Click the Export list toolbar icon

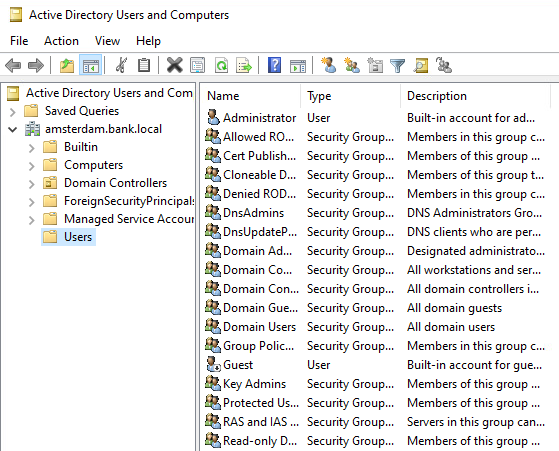pos(244,66)
